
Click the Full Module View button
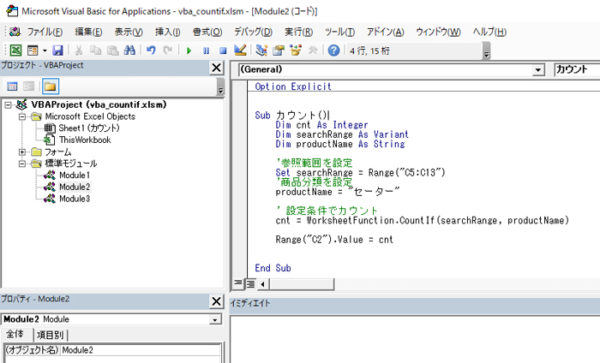click(250, 284)
